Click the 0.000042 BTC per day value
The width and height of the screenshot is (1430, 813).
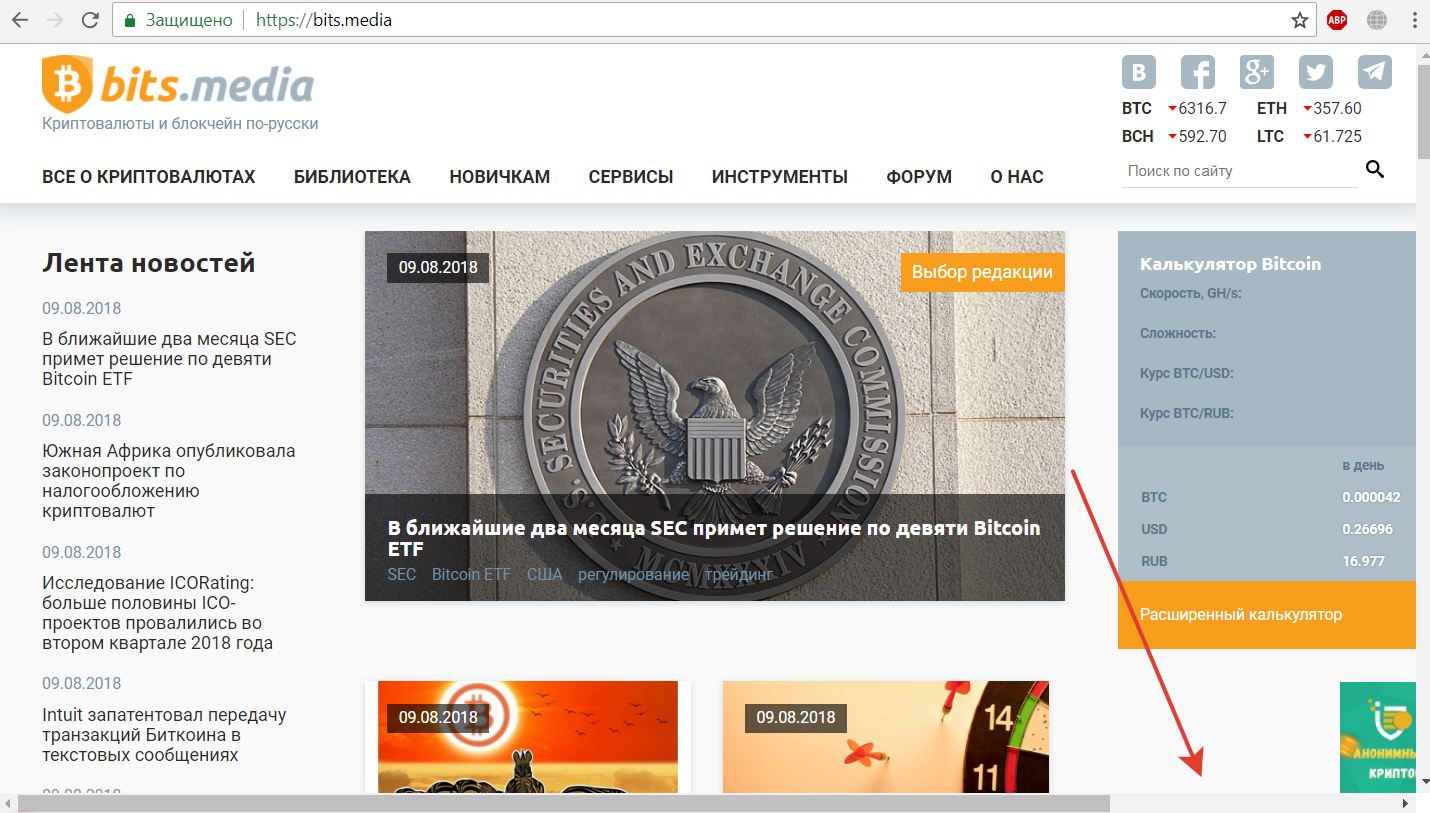(x=1371, y=497)
